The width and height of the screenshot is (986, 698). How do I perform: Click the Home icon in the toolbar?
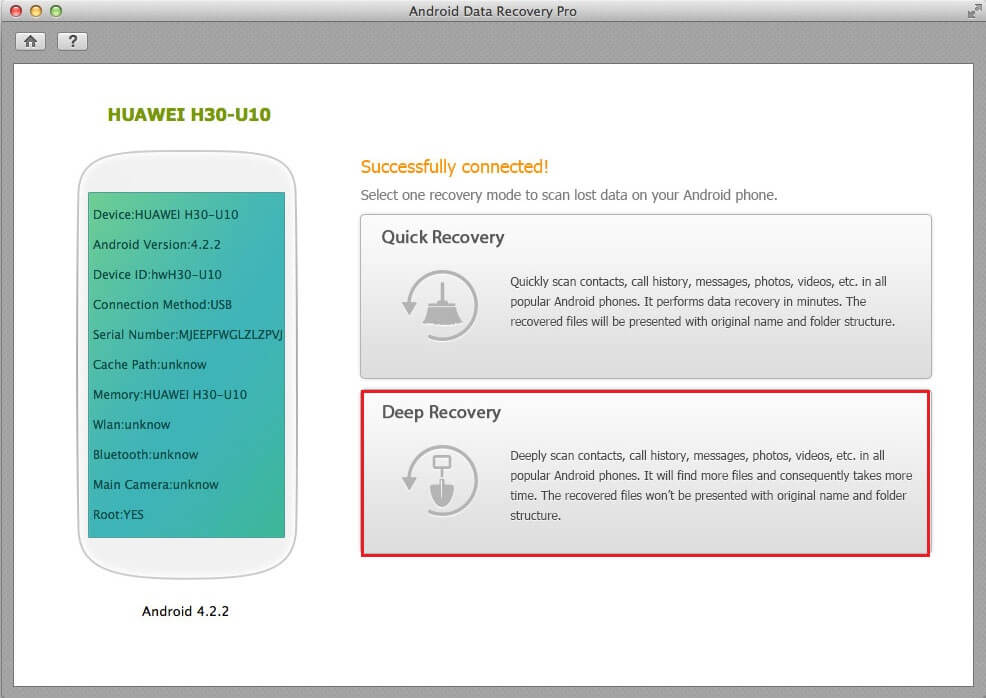click(31, 41)
